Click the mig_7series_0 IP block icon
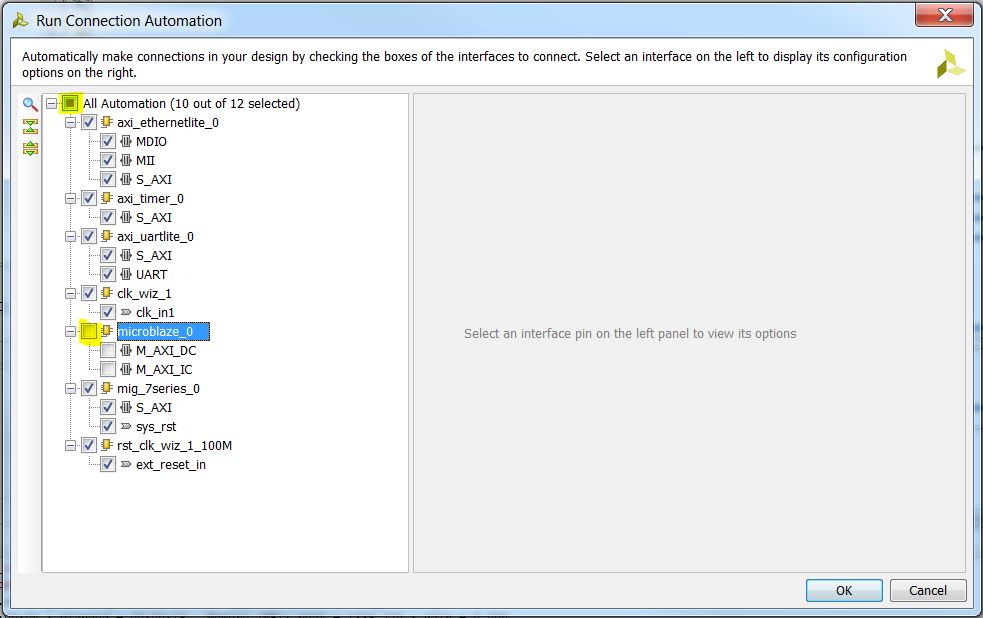 point(107,388)
